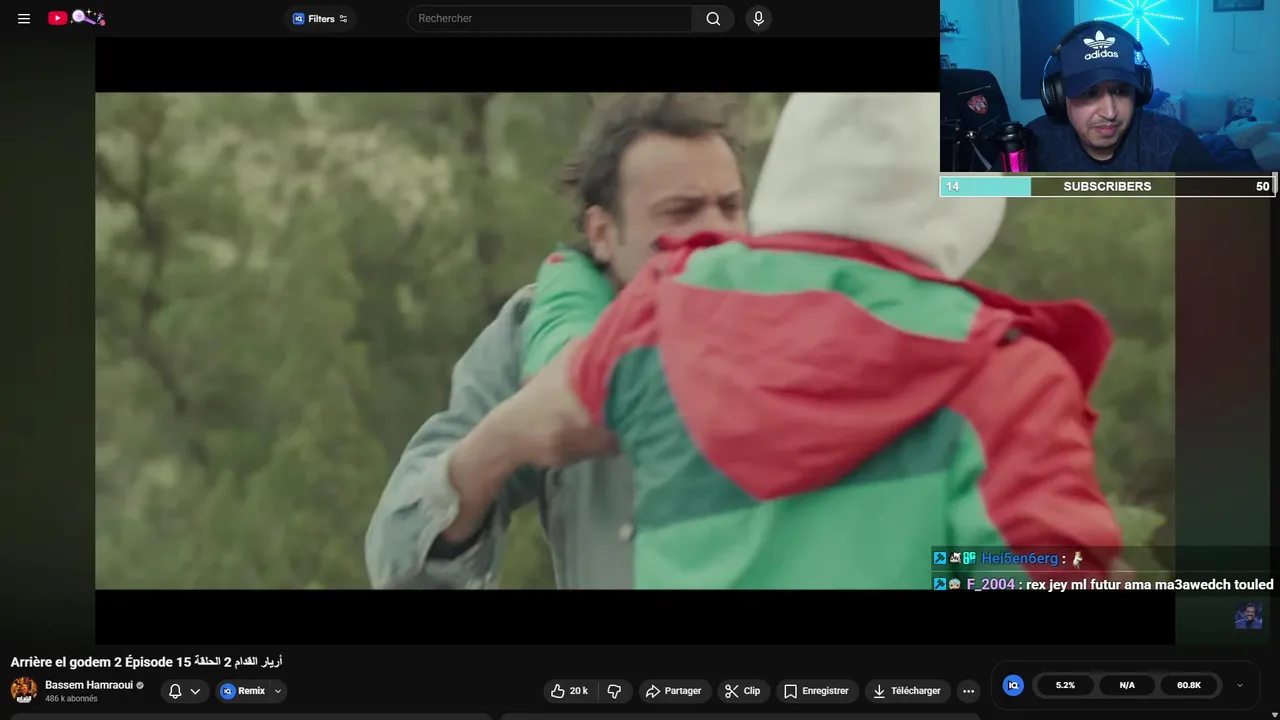This screenshot has height=720, width=1280.
Task: Expand the Remix dropdown arrow
Action: pos(278,691)
